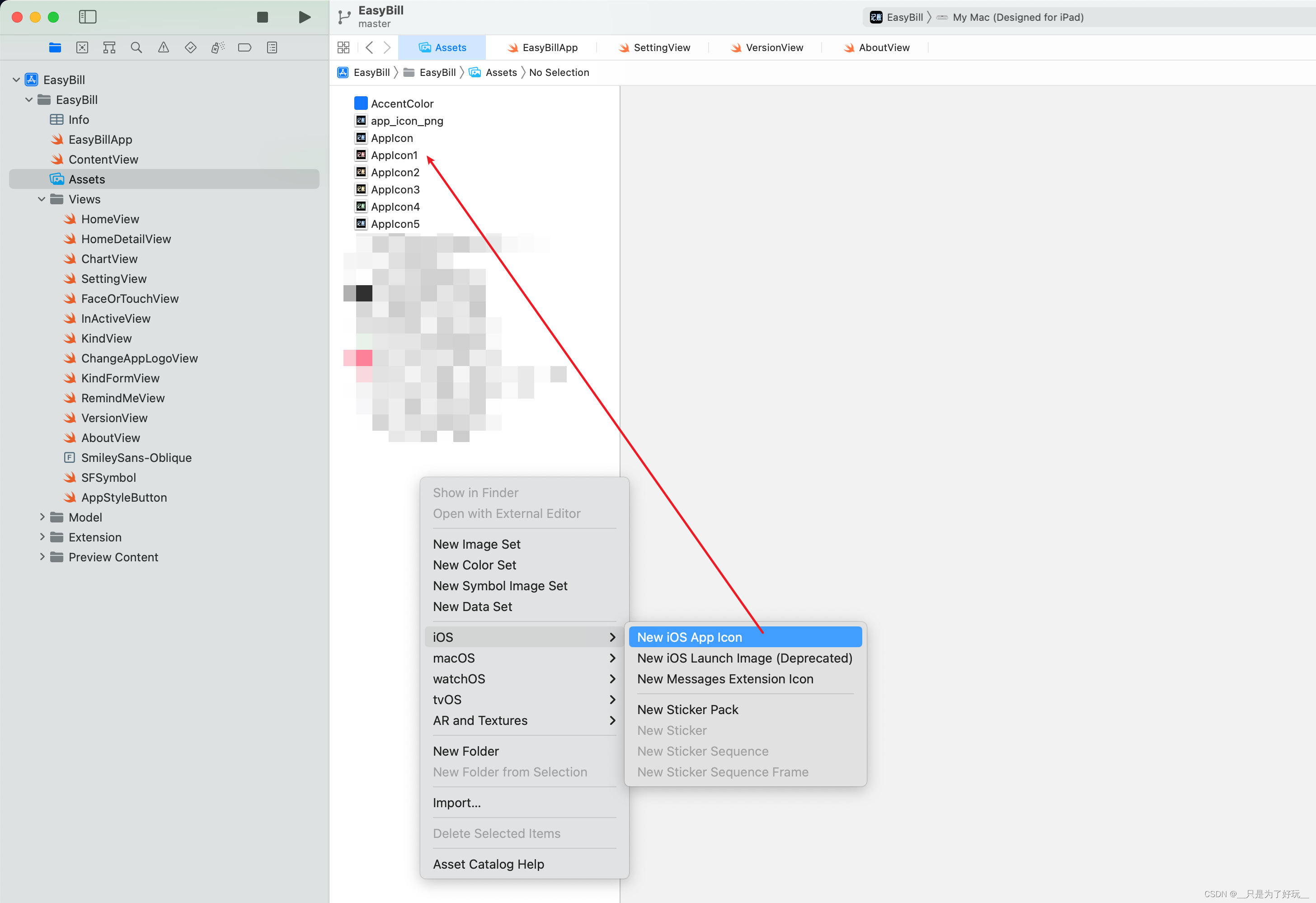
Task: Toggle the navigator sidebar visibility
Action: point(87,17)
